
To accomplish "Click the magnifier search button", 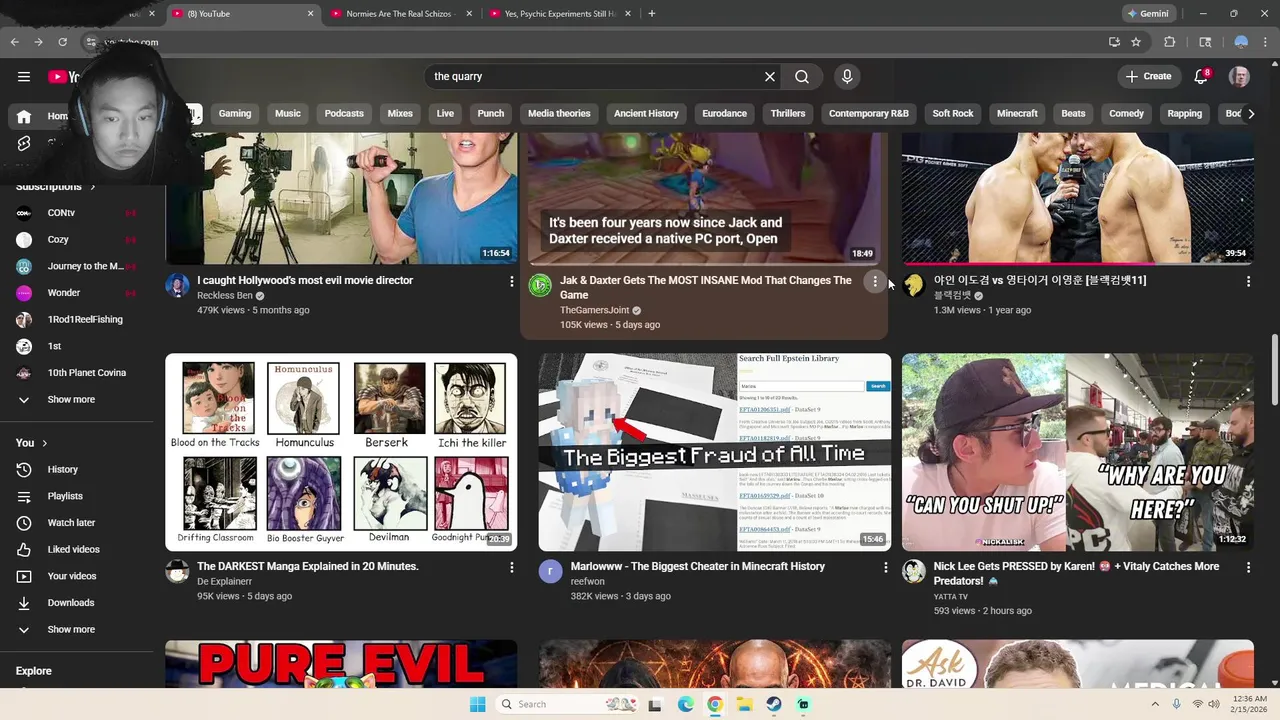I will (x=802, y=76).
